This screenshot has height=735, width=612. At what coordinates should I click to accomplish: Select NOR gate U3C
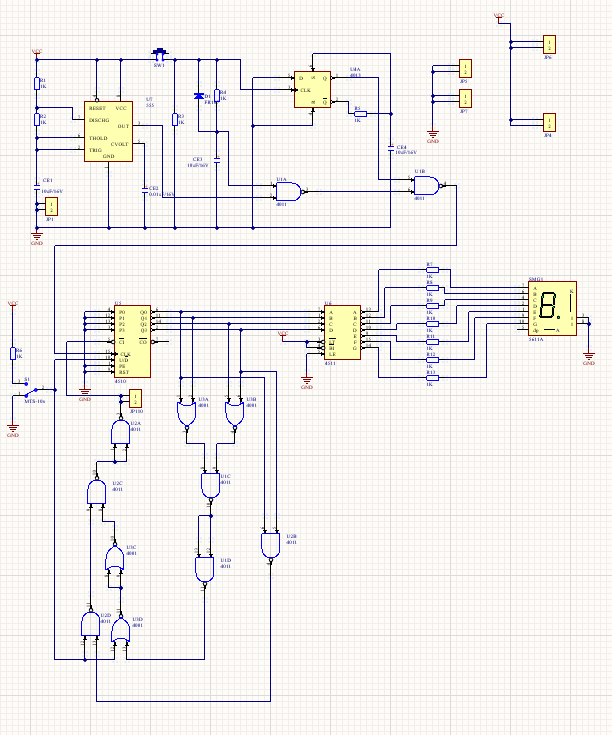pyautogui.click(x=115, y=558)
